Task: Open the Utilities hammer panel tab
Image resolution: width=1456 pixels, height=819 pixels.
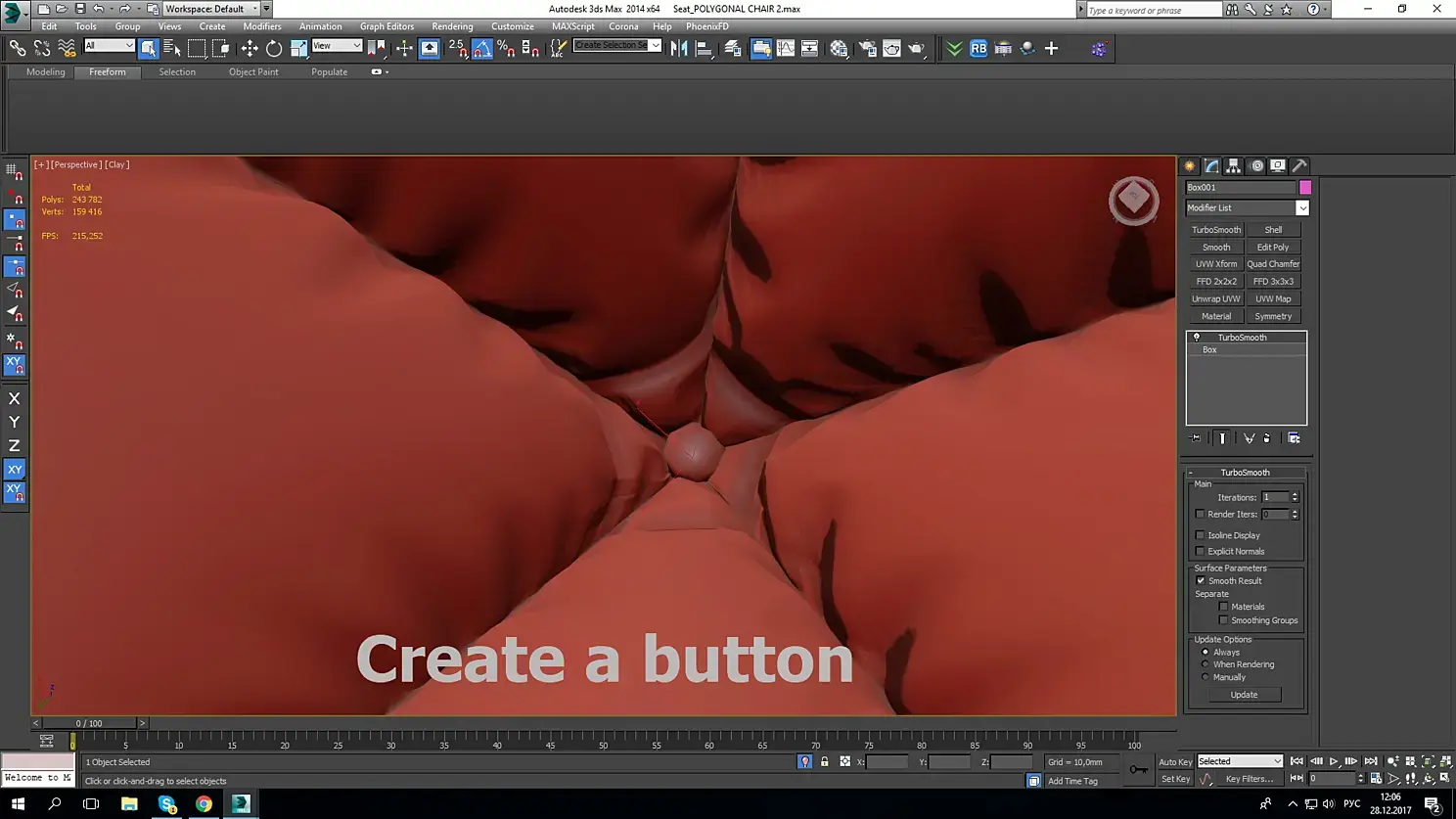Action: [x=1299, y=166]
